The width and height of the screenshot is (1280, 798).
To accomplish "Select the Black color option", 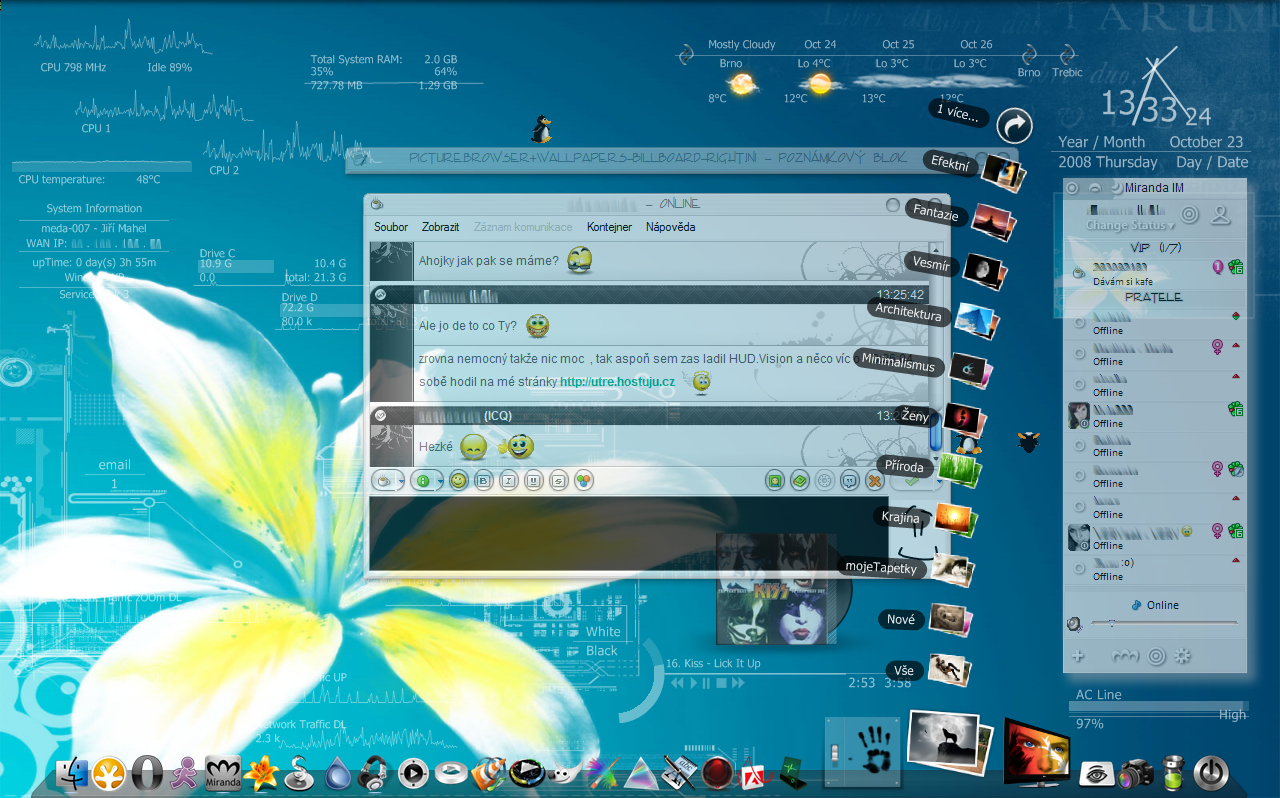I will pyautogui.click(x=602, y=651).
